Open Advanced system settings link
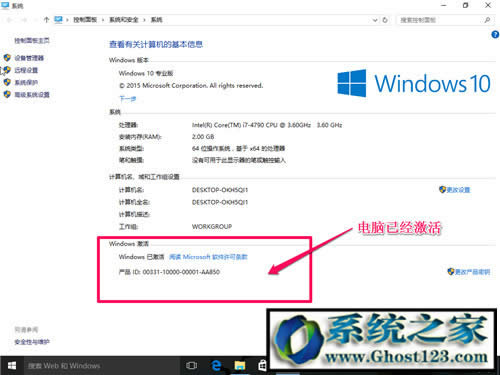This screenshot has width=500, height=375. point(32,95)
